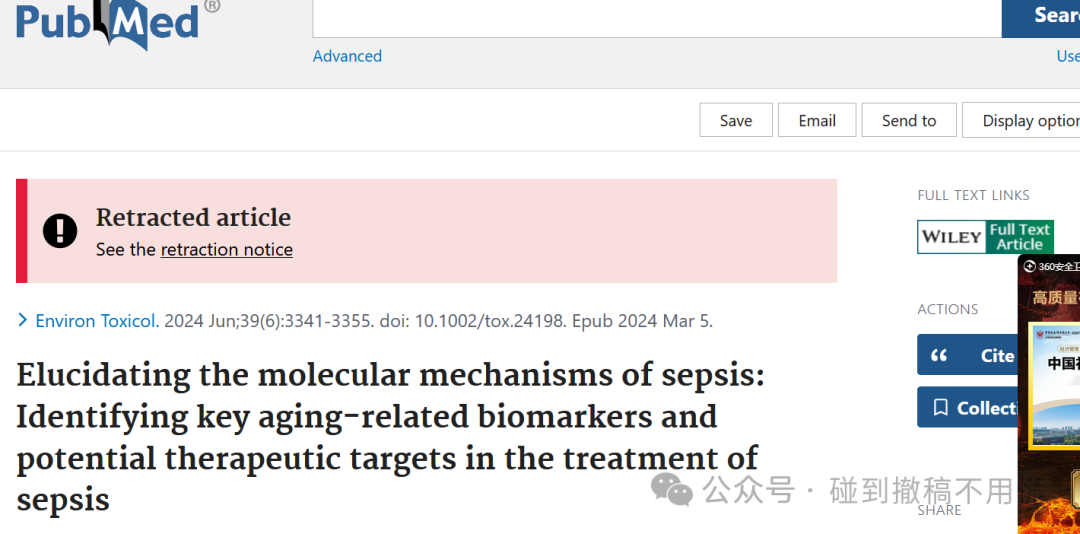Open the Environ Toxicol journal menu
This screenshot has height=534, width=1080.
[97, 320]
